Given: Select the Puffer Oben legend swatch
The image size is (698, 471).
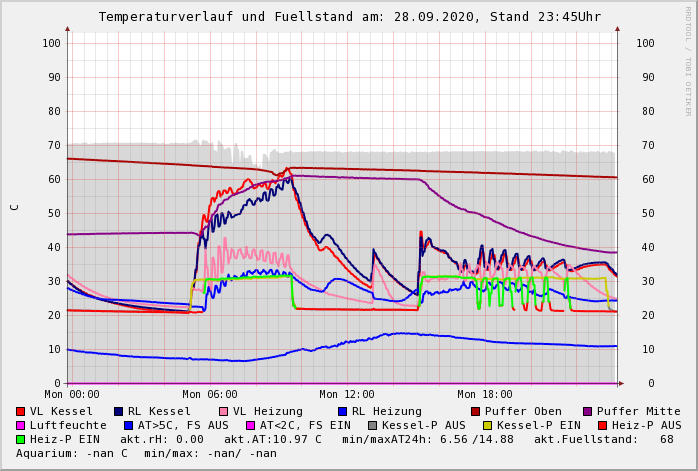Looking at the screenshot, I should point(476,411).
